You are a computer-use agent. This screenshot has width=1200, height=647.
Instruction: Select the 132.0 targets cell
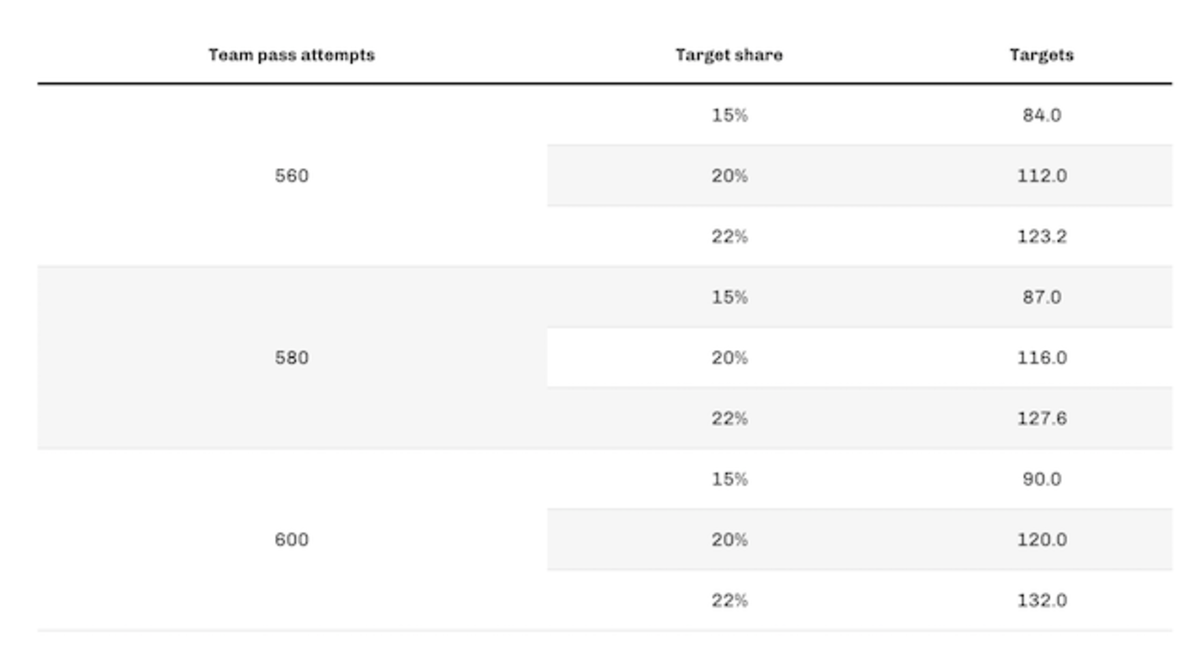[1041, 601]
